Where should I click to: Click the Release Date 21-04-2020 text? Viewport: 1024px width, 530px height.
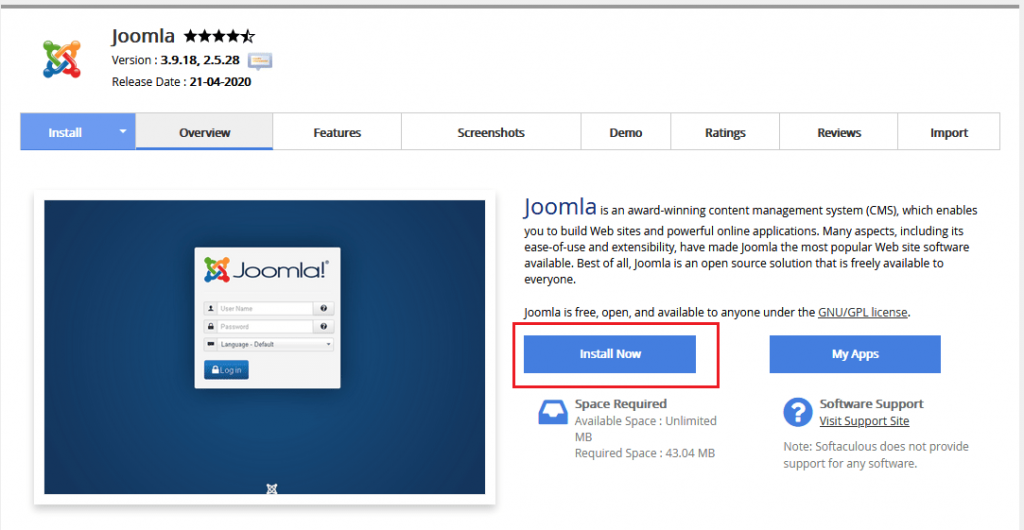(x=182, y=82)
